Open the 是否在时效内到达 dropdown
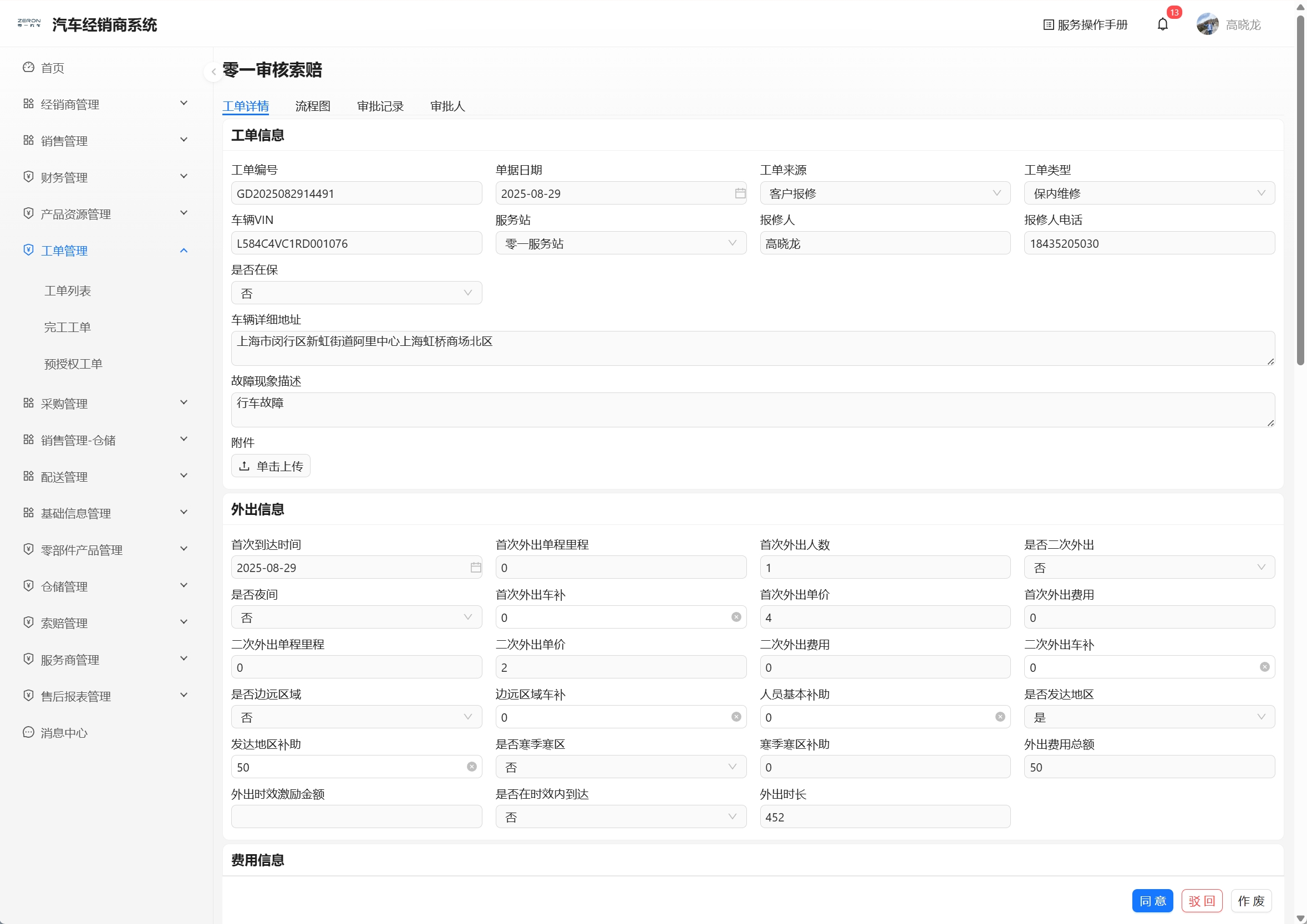The width and height of the screenshot is (1307, 924). pyautogui.click(x=621, y=817)
